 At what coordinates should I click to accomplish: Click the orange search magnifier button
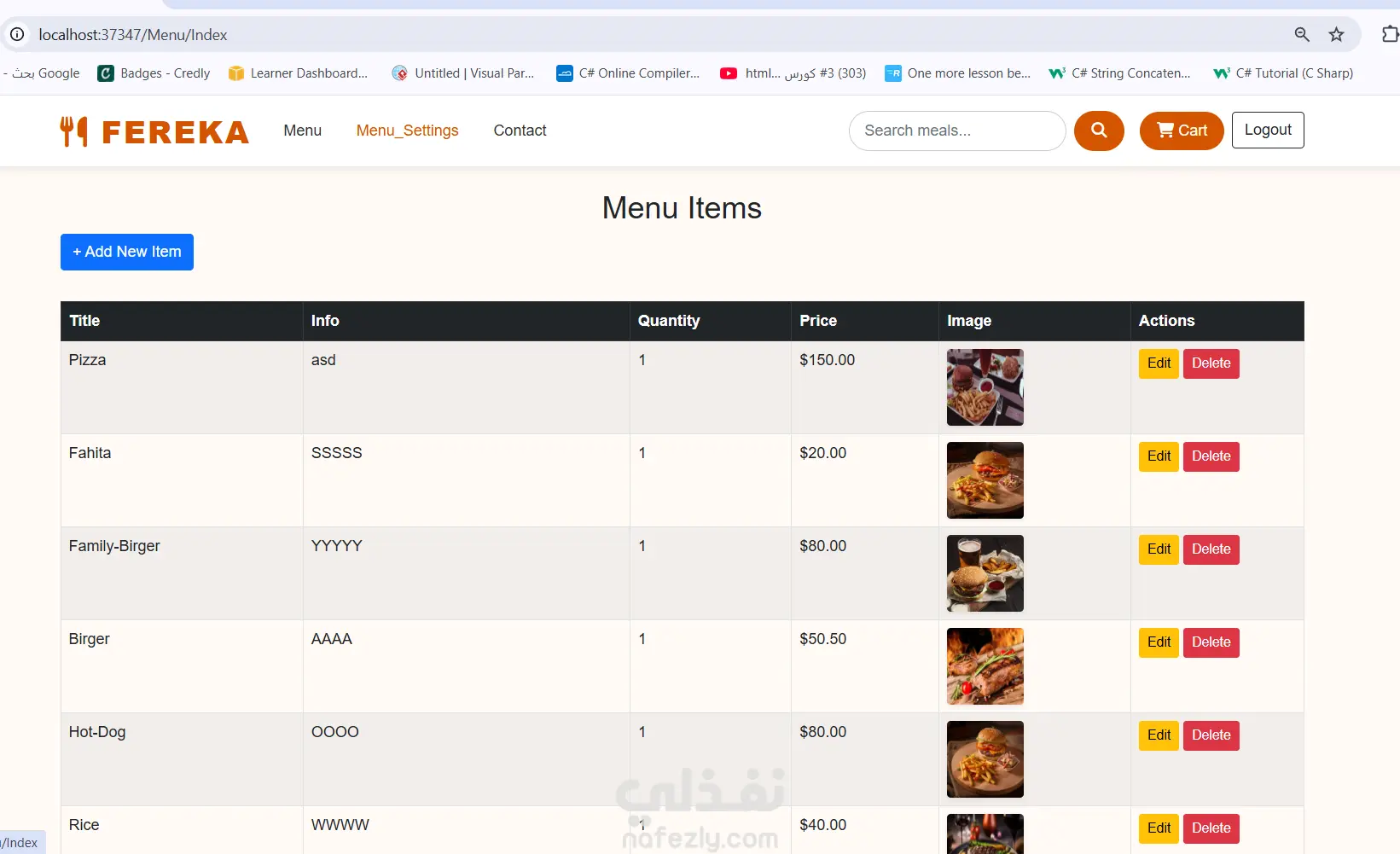(x=1099, y=131)
